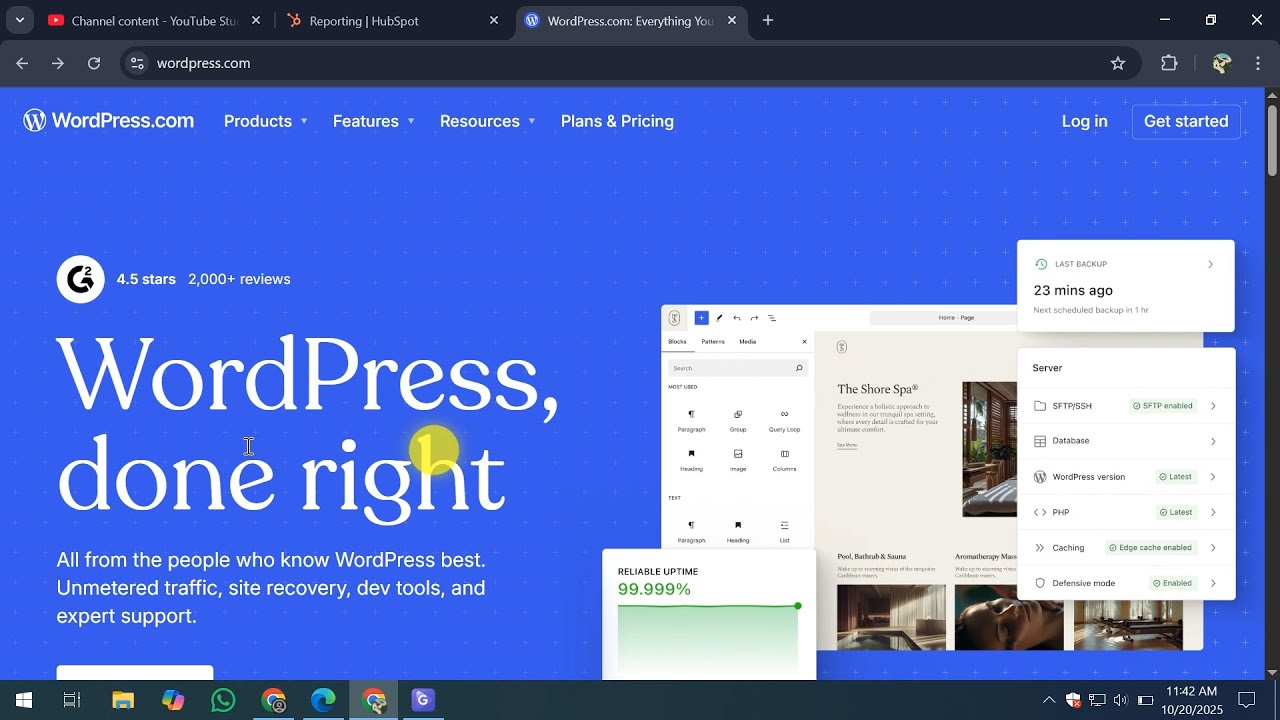Image resolution: width=1280 pixels, height=720 pixels.
Task: Select the pencil edit tool in editor mockup
Action: click(719, 318)
